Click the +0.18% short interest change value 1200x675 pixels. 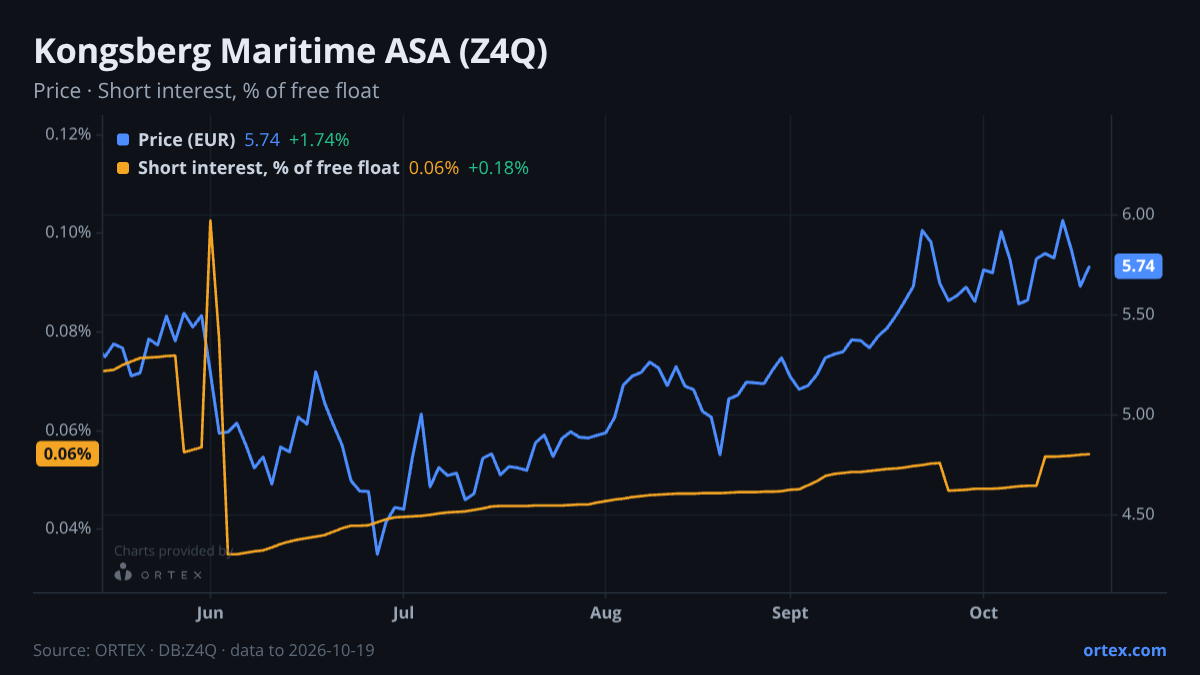tap(498, 168)
